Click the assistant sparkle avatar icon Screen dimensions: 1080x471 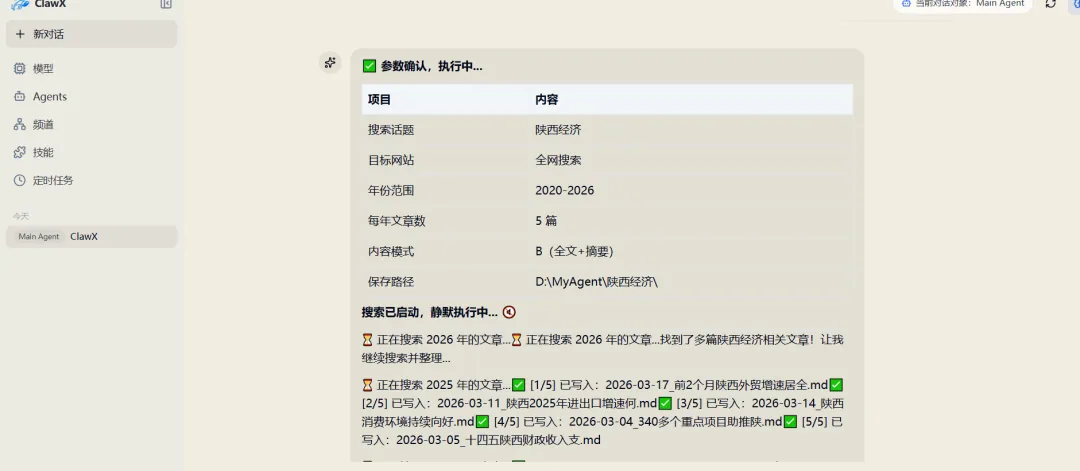coord(330,63)
